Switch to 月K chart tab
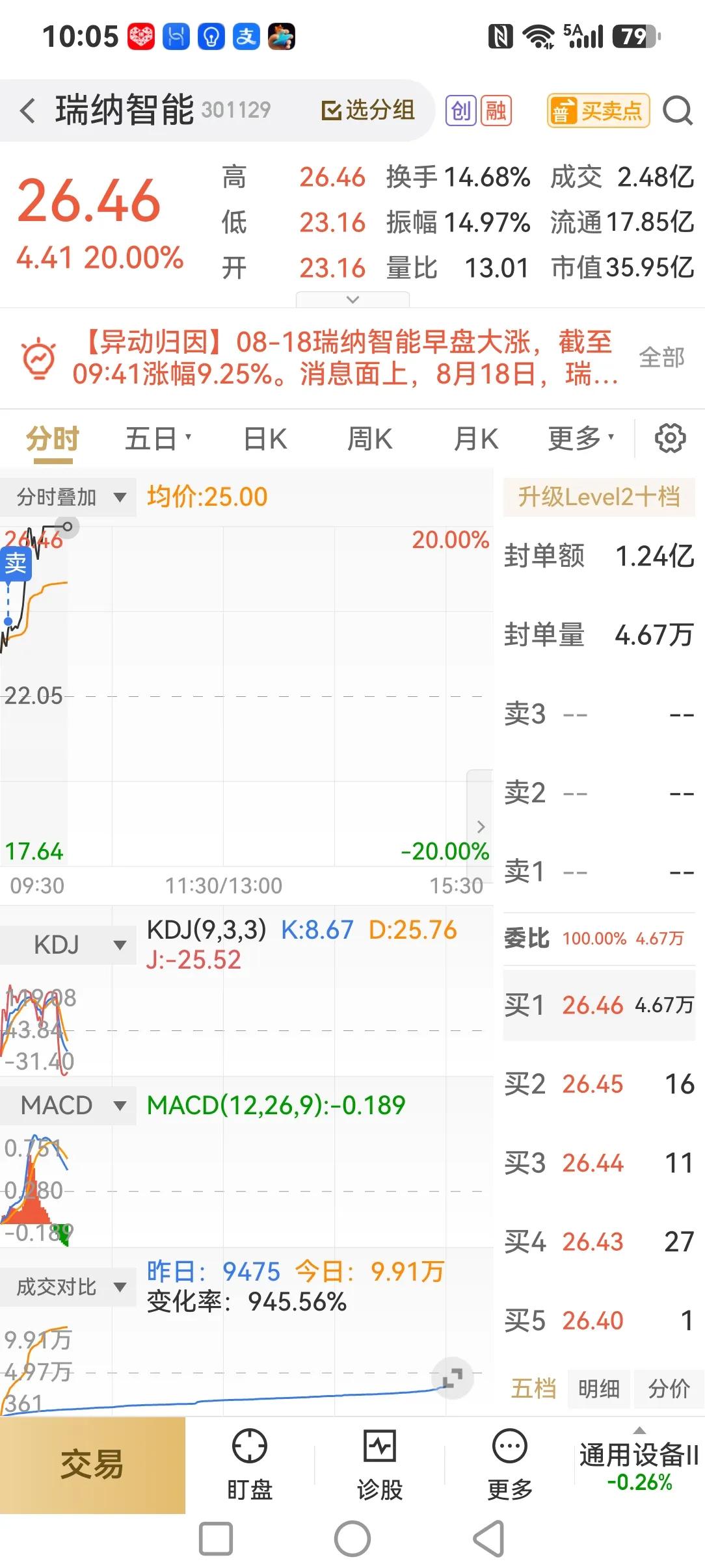 475,439
